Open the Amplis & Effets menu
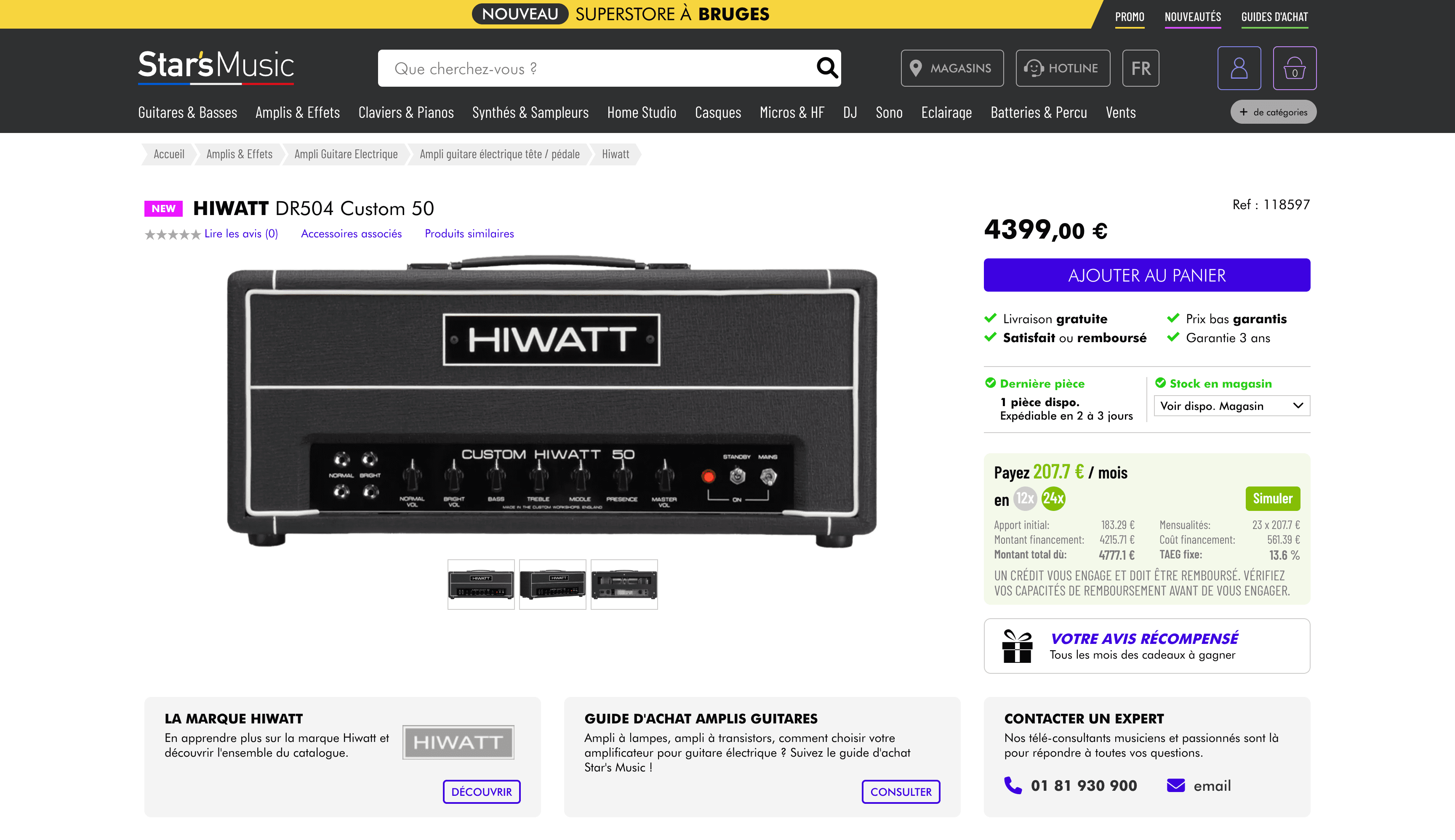 click(297, 112)
